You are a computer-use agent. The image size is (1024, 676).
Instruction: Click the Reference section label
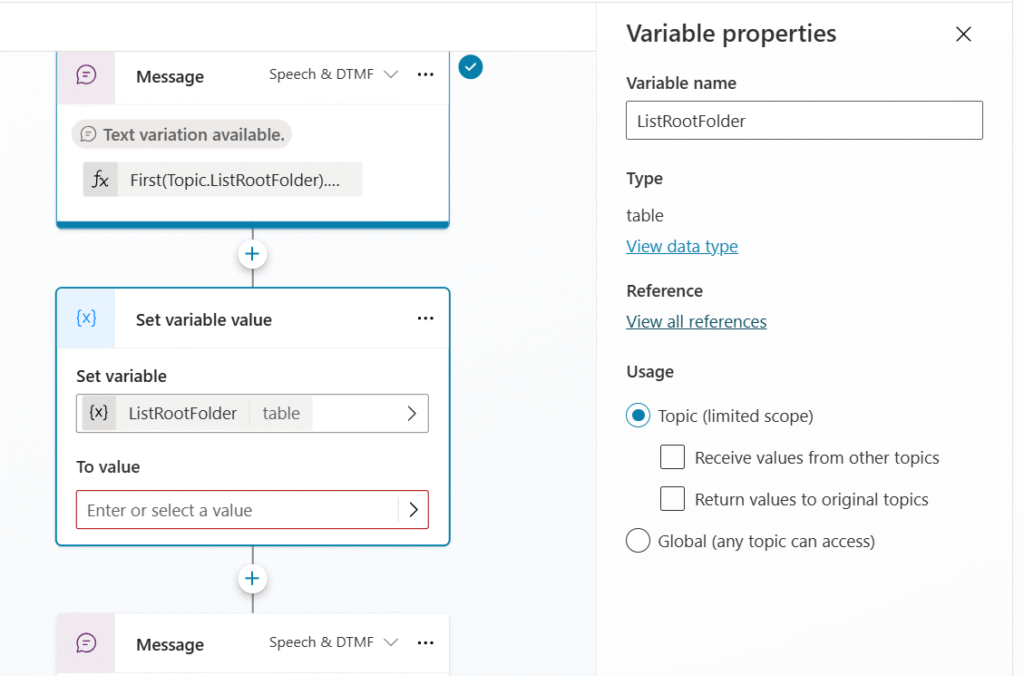[x=664, y=291]
